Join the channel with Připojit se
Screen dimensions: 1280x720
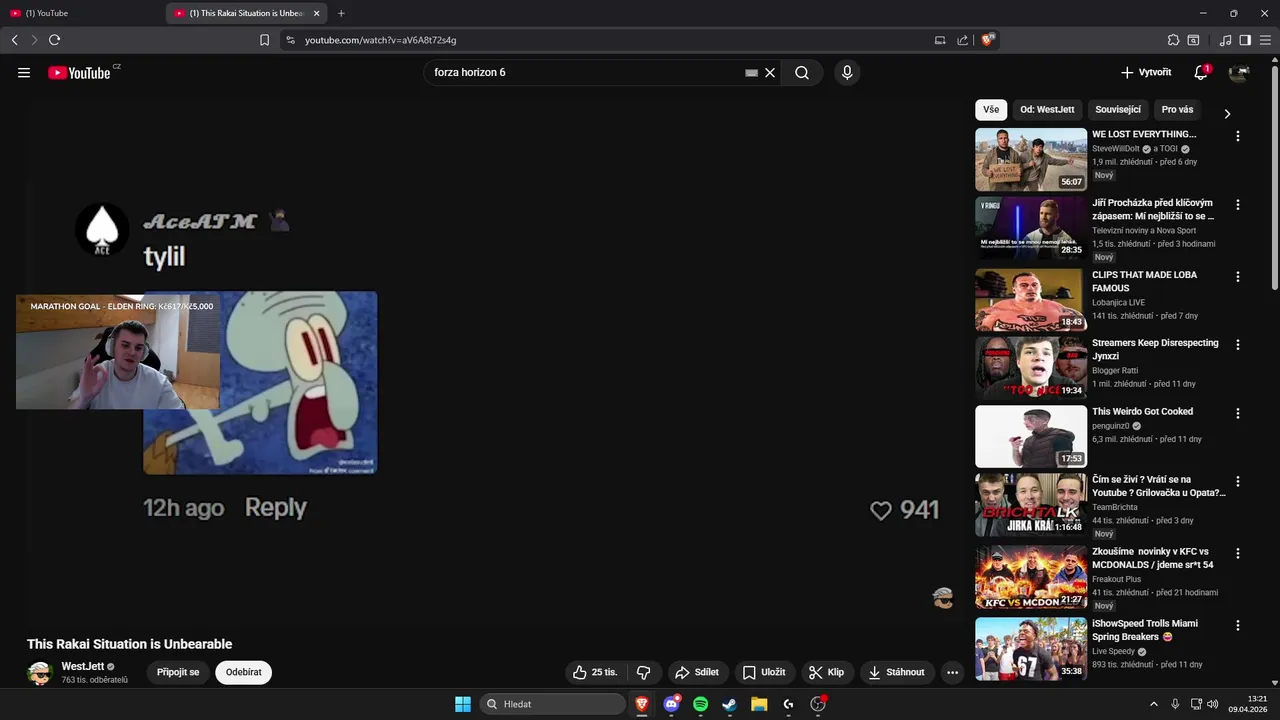(x=178, y=672)
